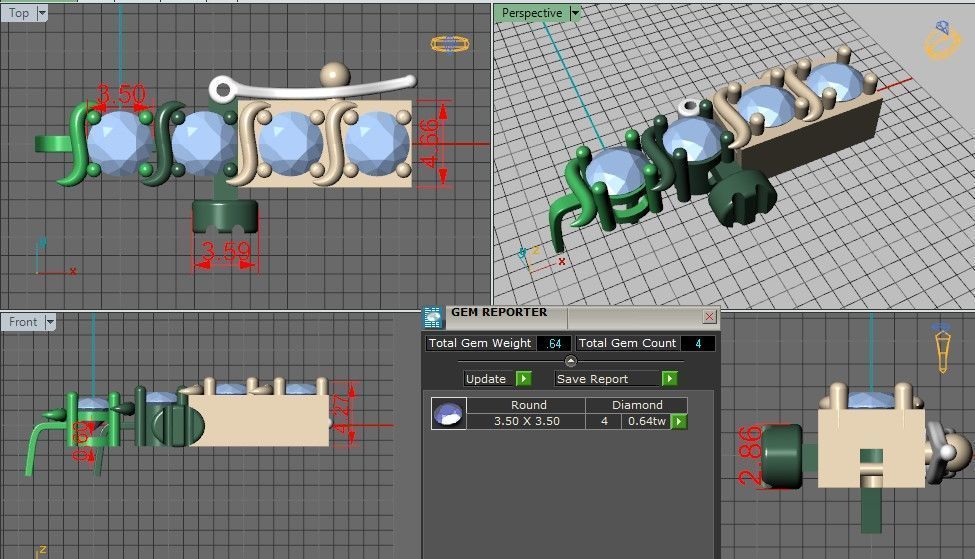The width and height of the screenshot is (975, 559).
Task: Click the Total Gem Count label
Action: point(627,343)
